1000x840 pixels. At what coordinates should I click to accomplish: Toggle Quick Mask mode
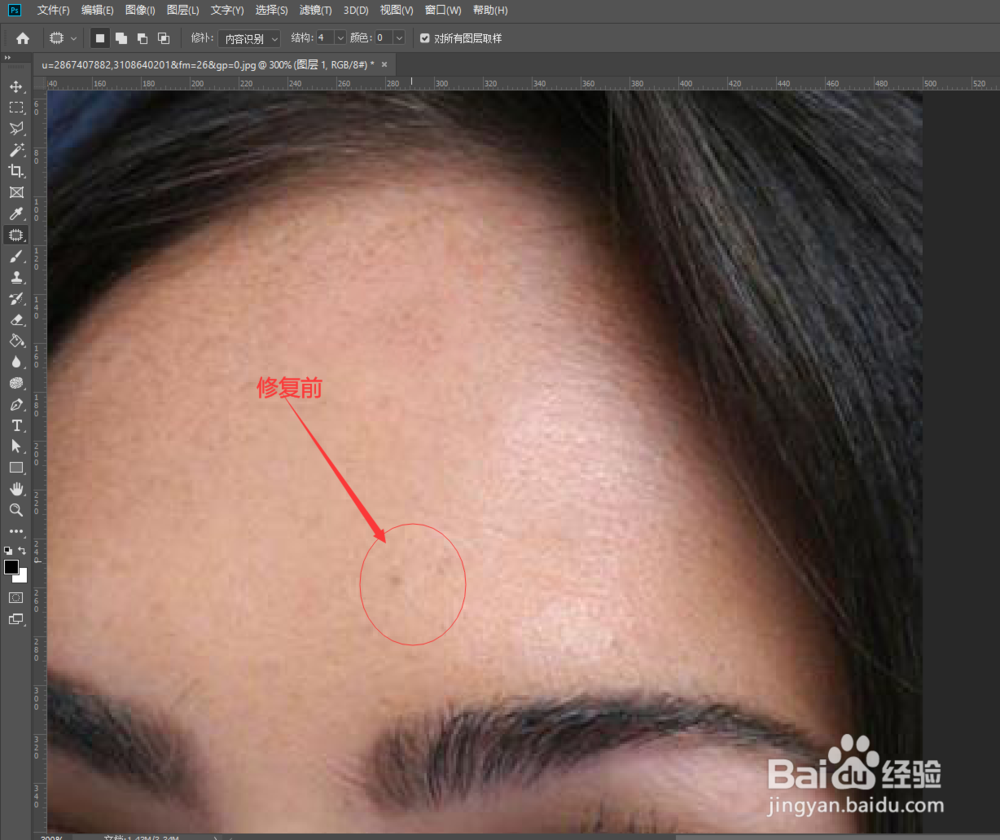tap(16, 598)
